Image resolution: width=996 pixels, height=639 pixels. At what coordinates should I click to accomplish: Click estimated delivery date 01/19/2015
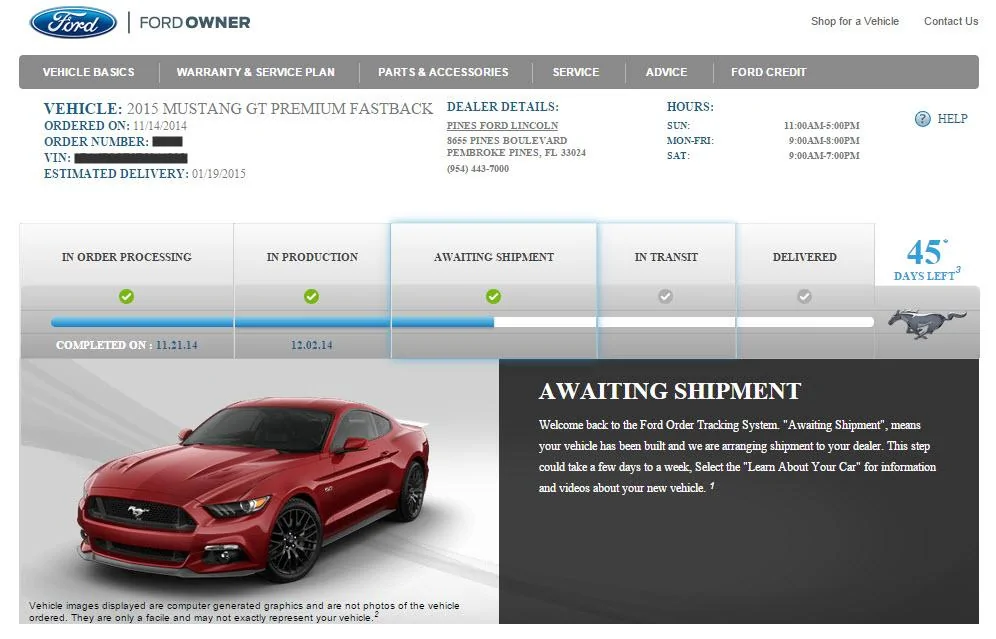tap(219, 174)
